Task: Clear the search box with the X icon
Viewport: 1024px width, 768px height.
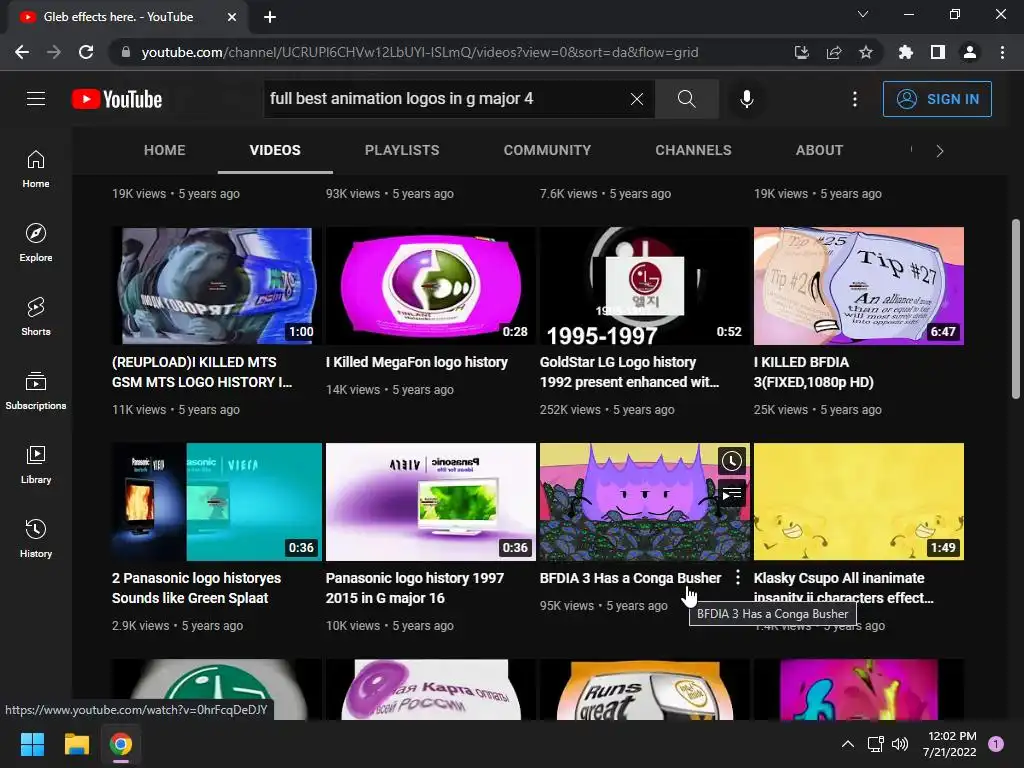Action: pos(637,99)
